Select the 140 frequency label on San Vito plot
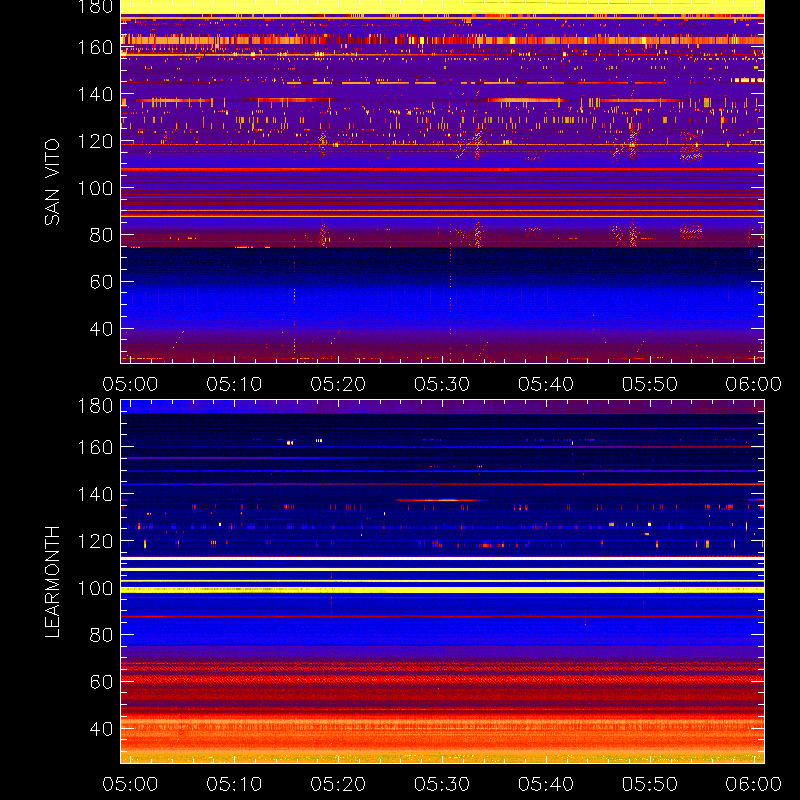Image resolution: width=800 pixels, height=800 pixels. pyautogui.click(x=95, y=94)
